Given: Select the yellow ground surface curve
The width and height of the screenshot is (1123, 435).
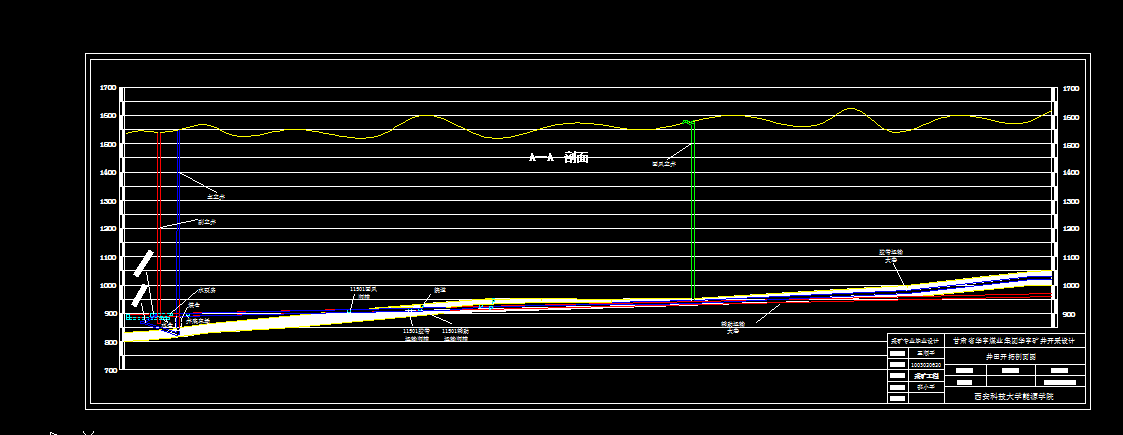Looking at the screenshot, I should click(589, 123).
